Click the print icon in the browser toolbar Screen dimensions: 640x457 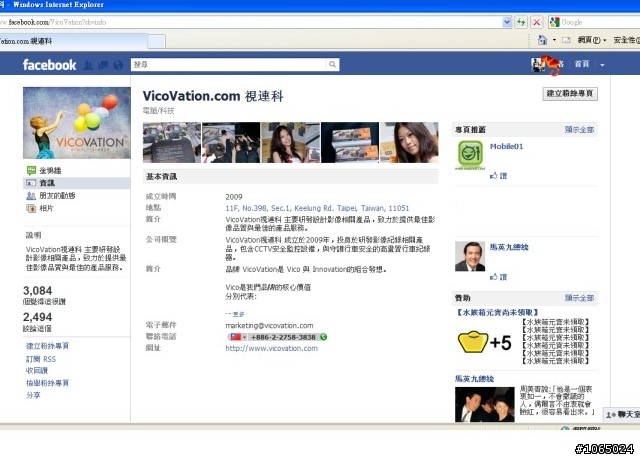(x=566, y=40)
